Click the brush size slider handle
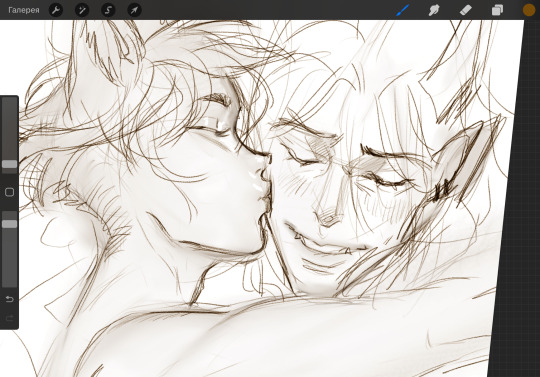Screen dimensions: 540x377 (9, 164)
